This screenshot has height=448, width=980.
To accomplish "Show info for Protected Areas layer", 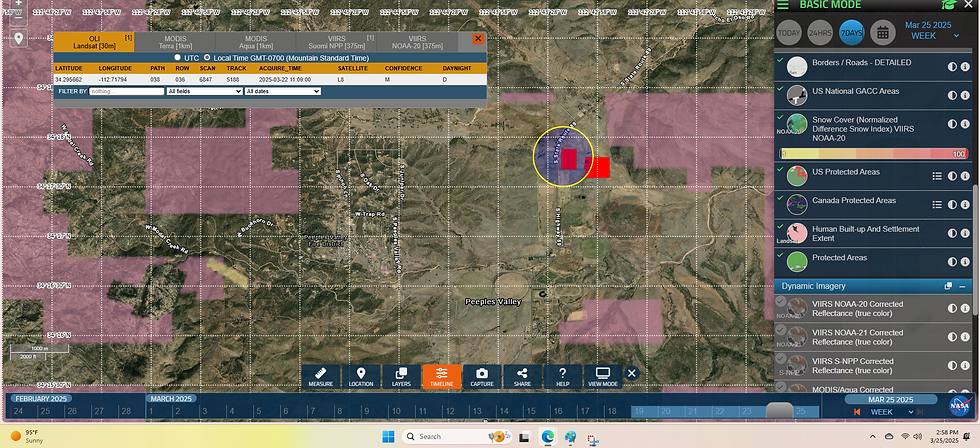I will coord(965,262).
